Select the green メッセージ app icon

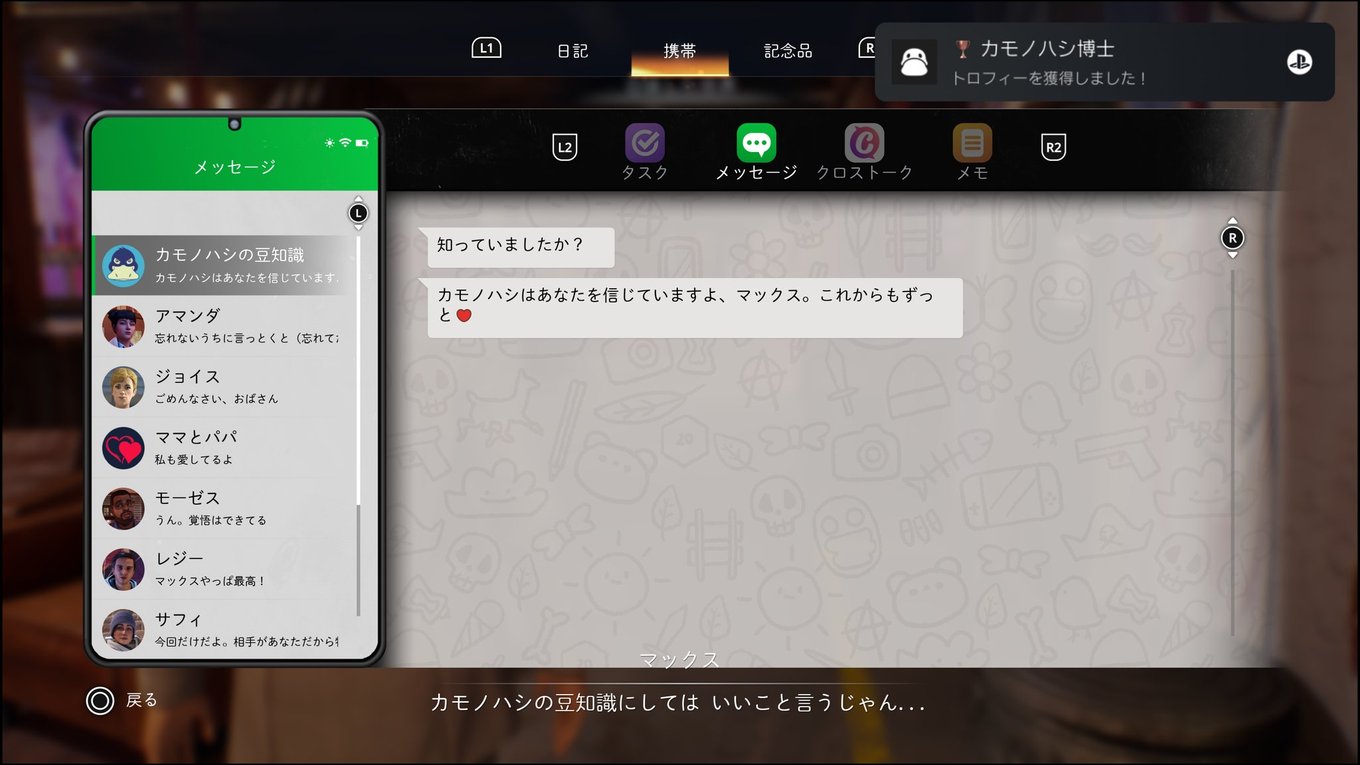(756, 143)
